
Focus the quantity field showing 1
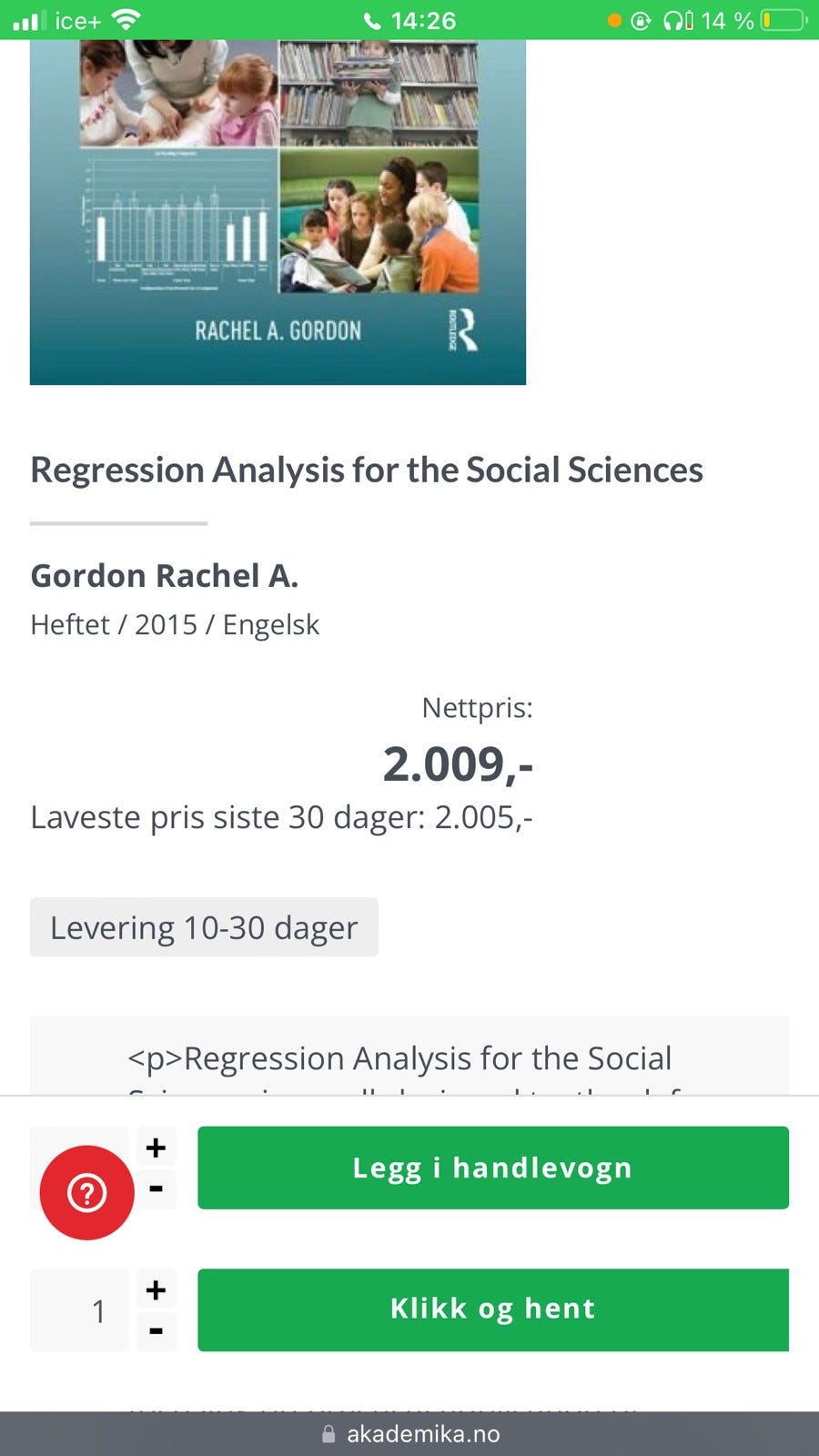click(x=80, y=1310)
